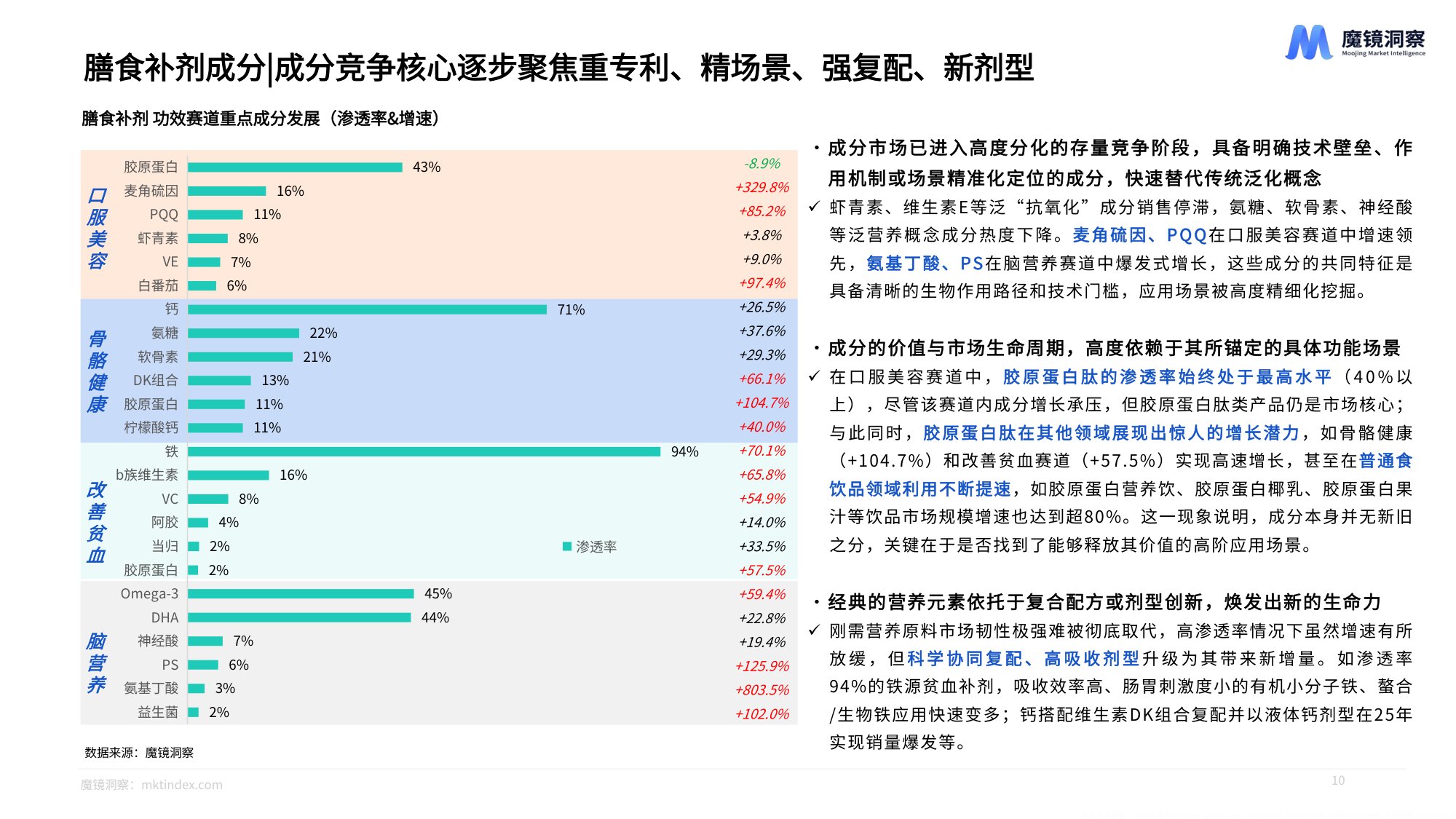Click the 当归 row label
Viewport: 1456px width, 819px height.
[x=165, y=546]
